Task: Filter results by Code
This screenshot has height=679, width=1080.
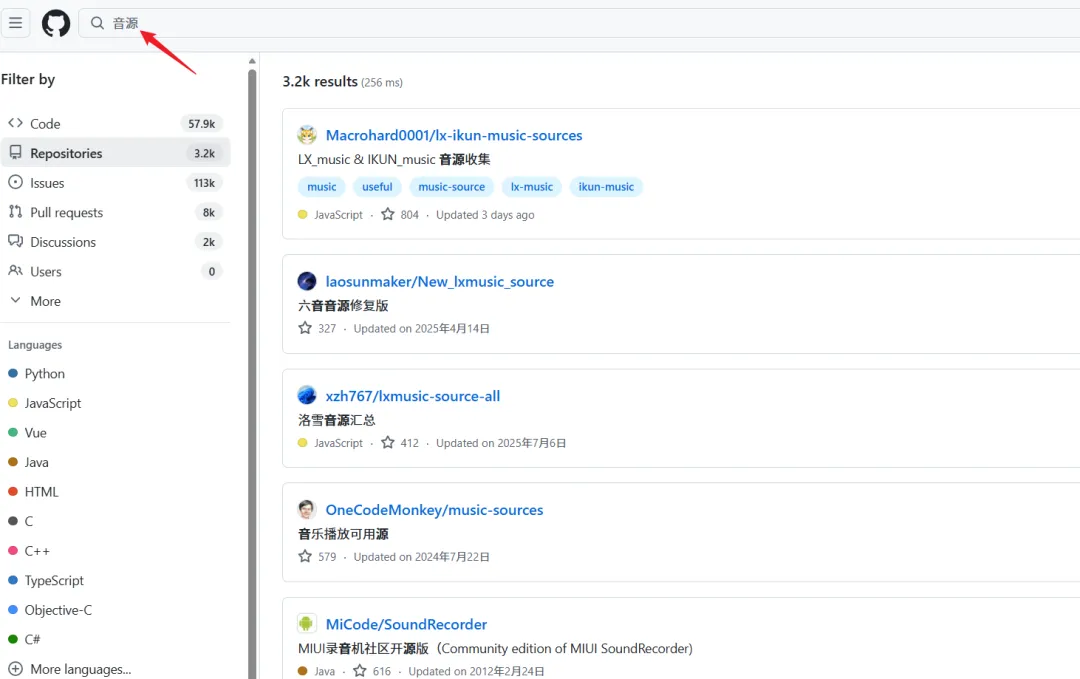Action: [115, 124]
